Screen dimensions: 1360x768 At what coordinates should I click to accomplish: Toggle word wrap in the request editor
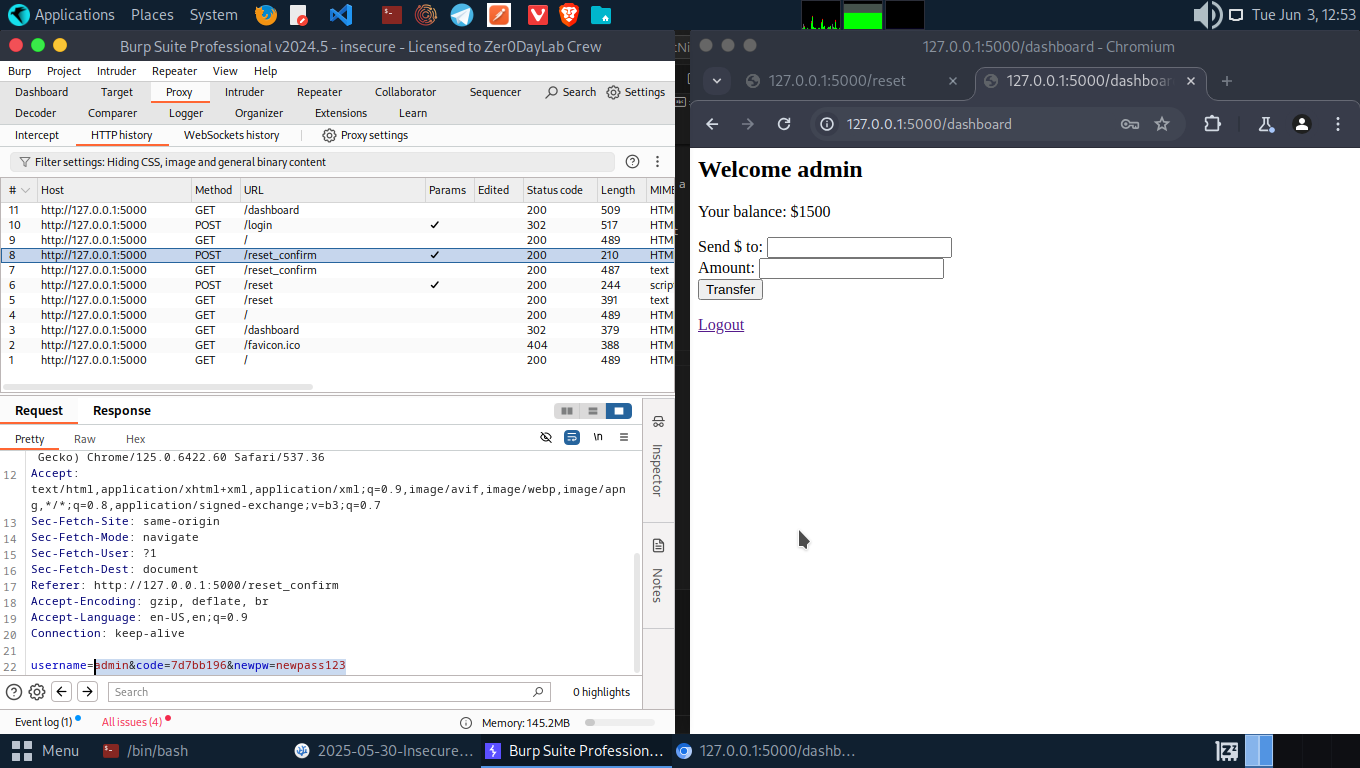click(x=572, y=438)
